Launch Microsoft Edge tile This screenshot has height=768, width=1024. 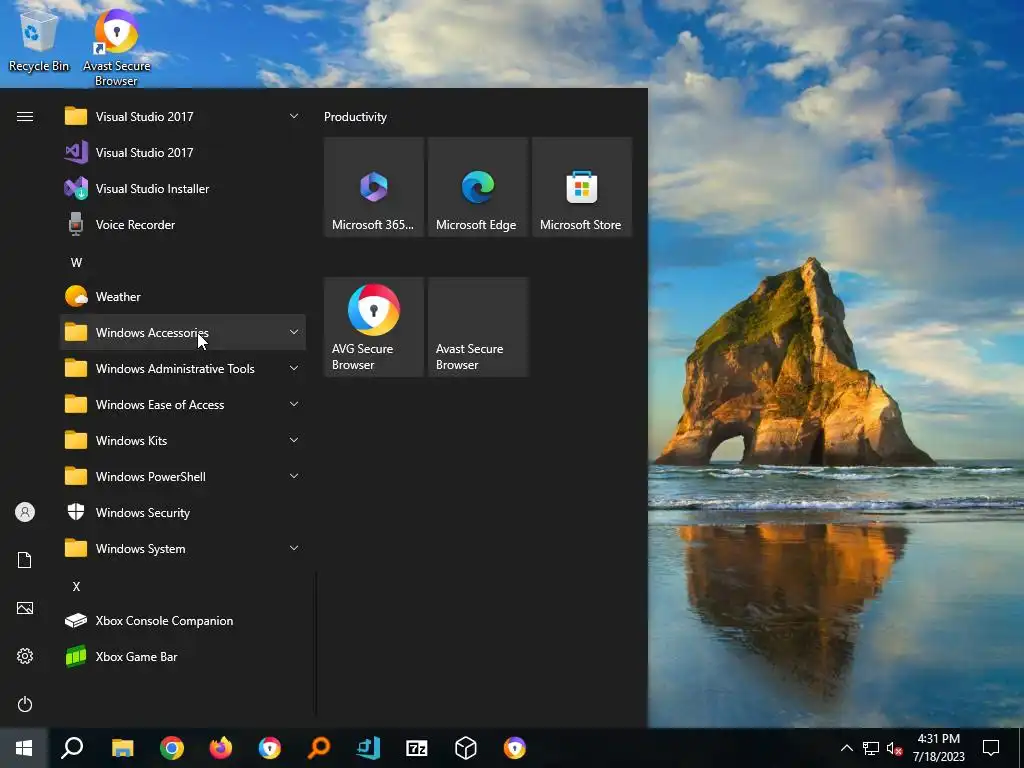pyautogui.click(x=477, y=187)
